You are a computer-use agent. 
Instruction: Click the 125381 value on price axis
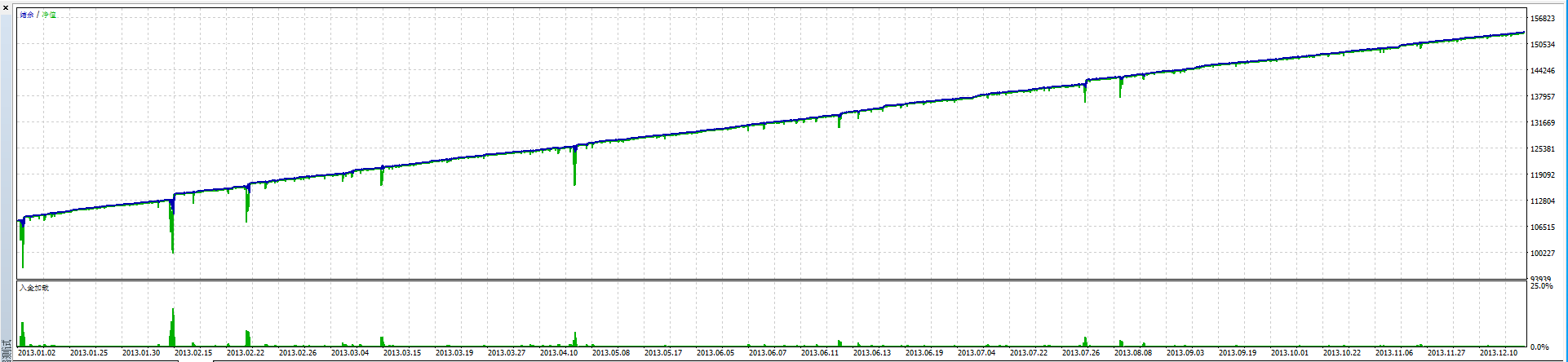1542,149
